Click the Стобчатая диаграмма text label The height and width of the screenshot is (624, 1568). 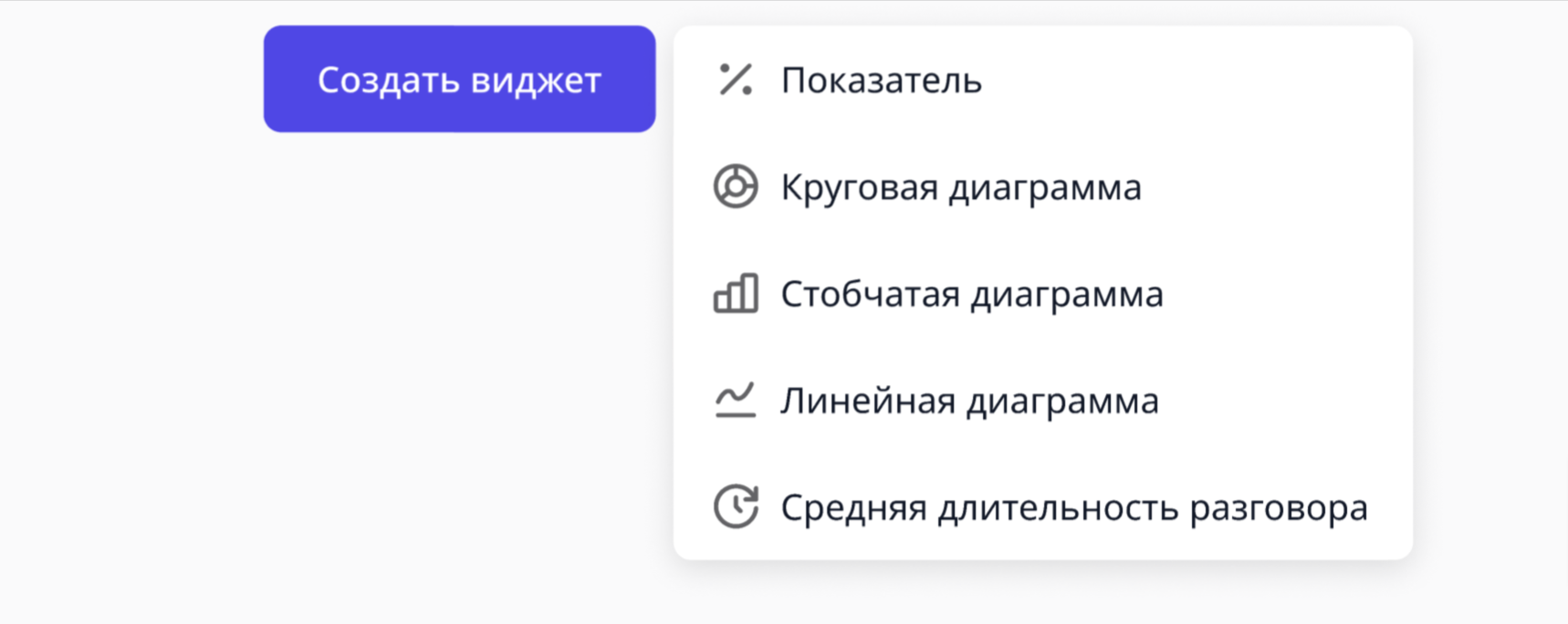972,294
